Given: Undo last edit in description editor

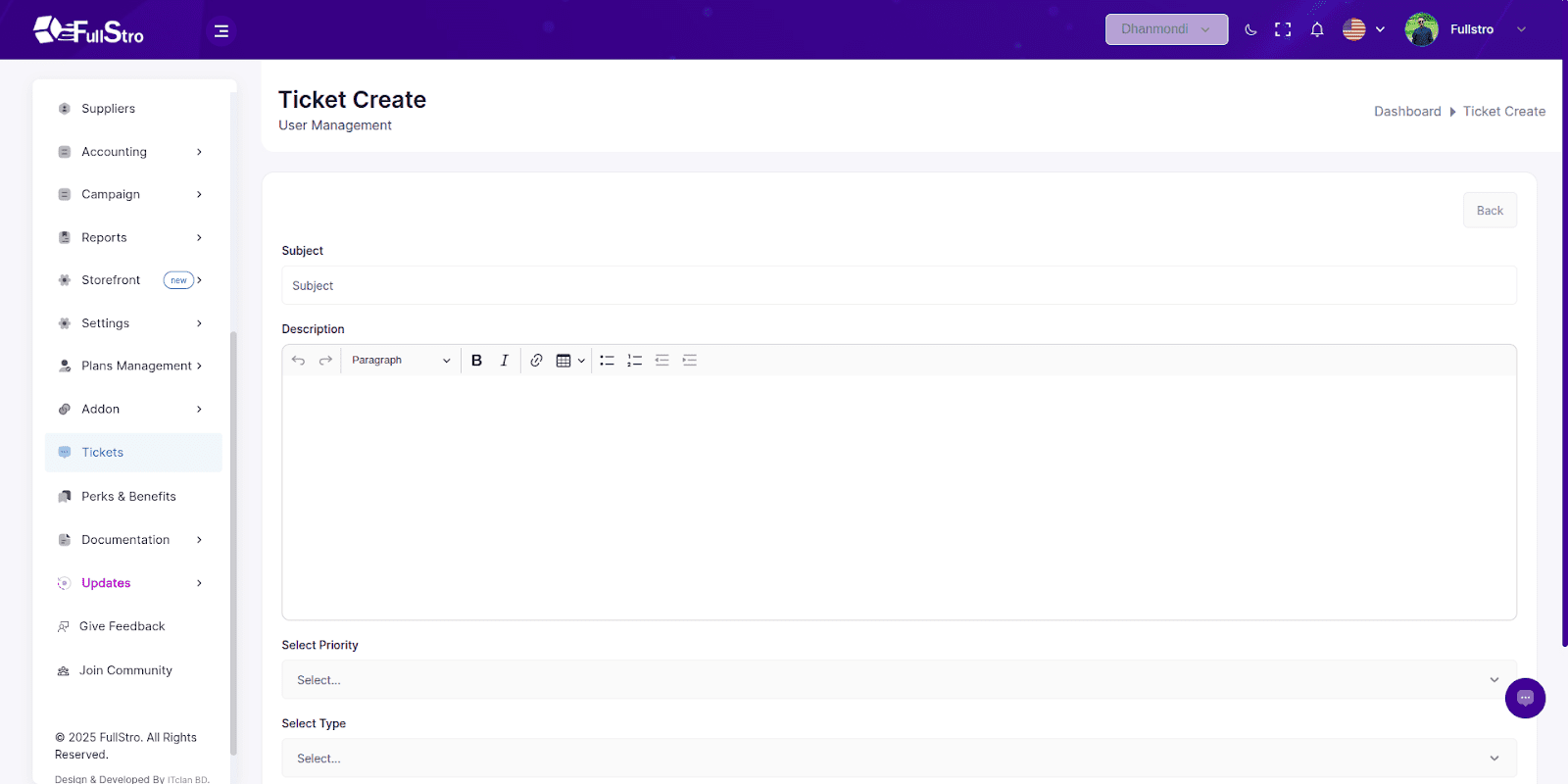Looking at the screenshot, I should click(298, 361).
